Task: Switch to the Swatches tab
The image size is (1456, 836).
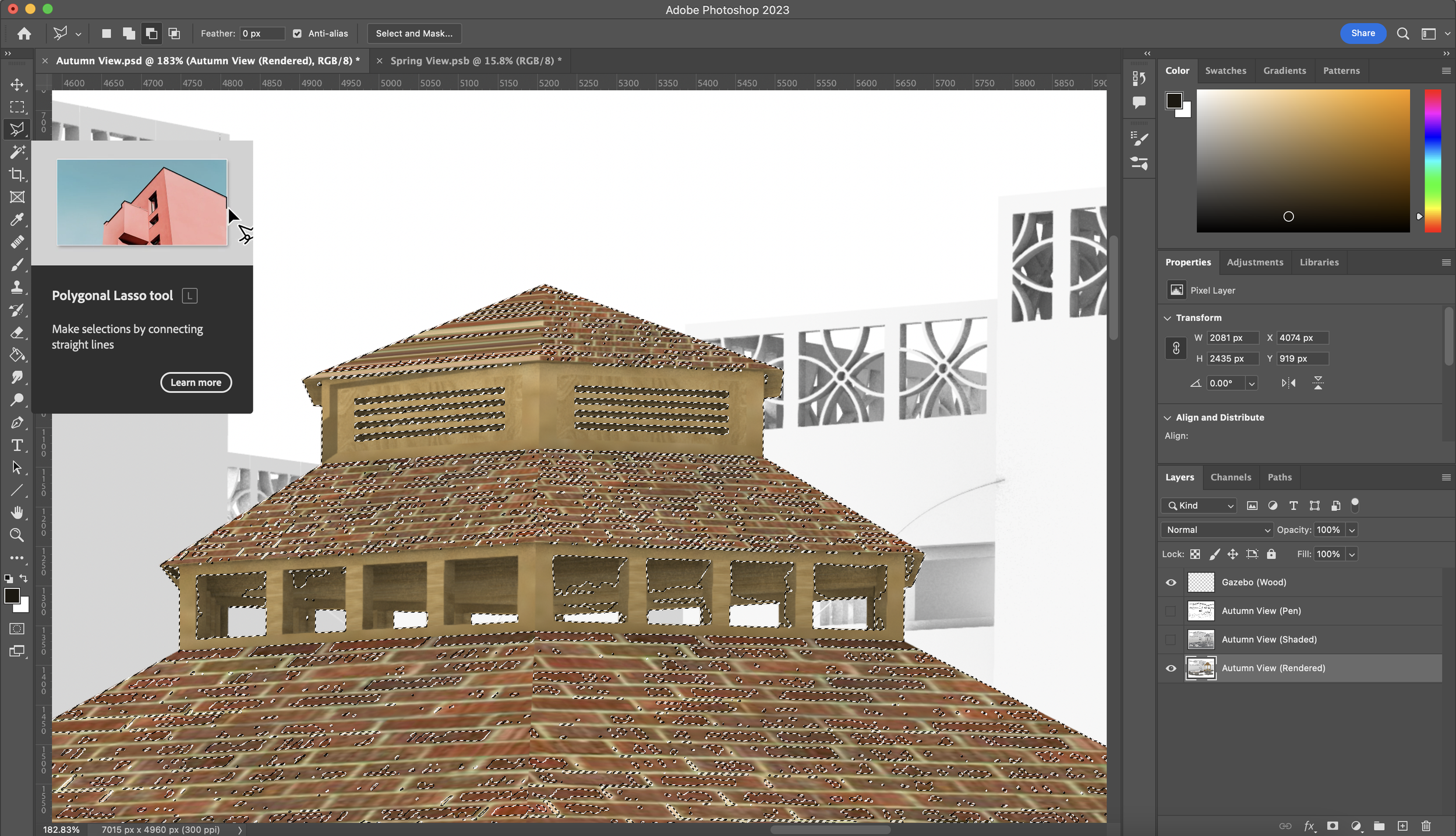Action: [x=1225, y=70]
